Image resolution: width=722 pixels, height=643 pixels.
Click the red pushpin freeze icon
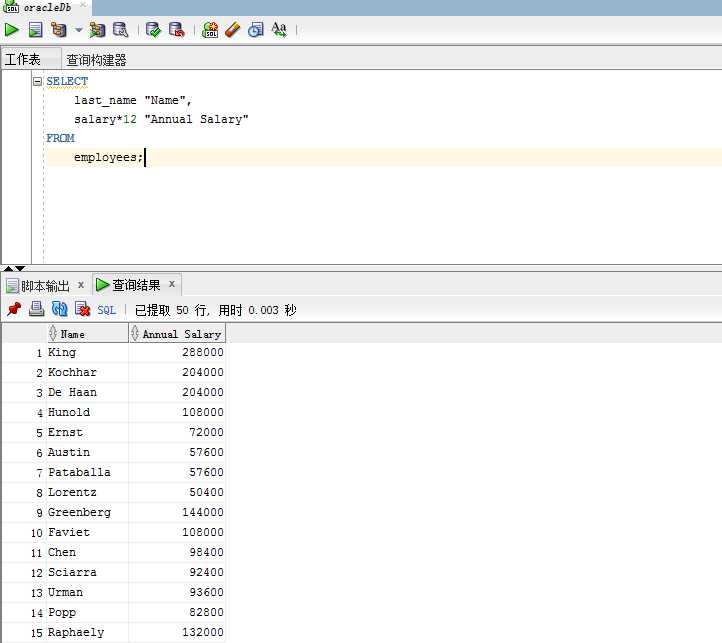pos(14,309)
